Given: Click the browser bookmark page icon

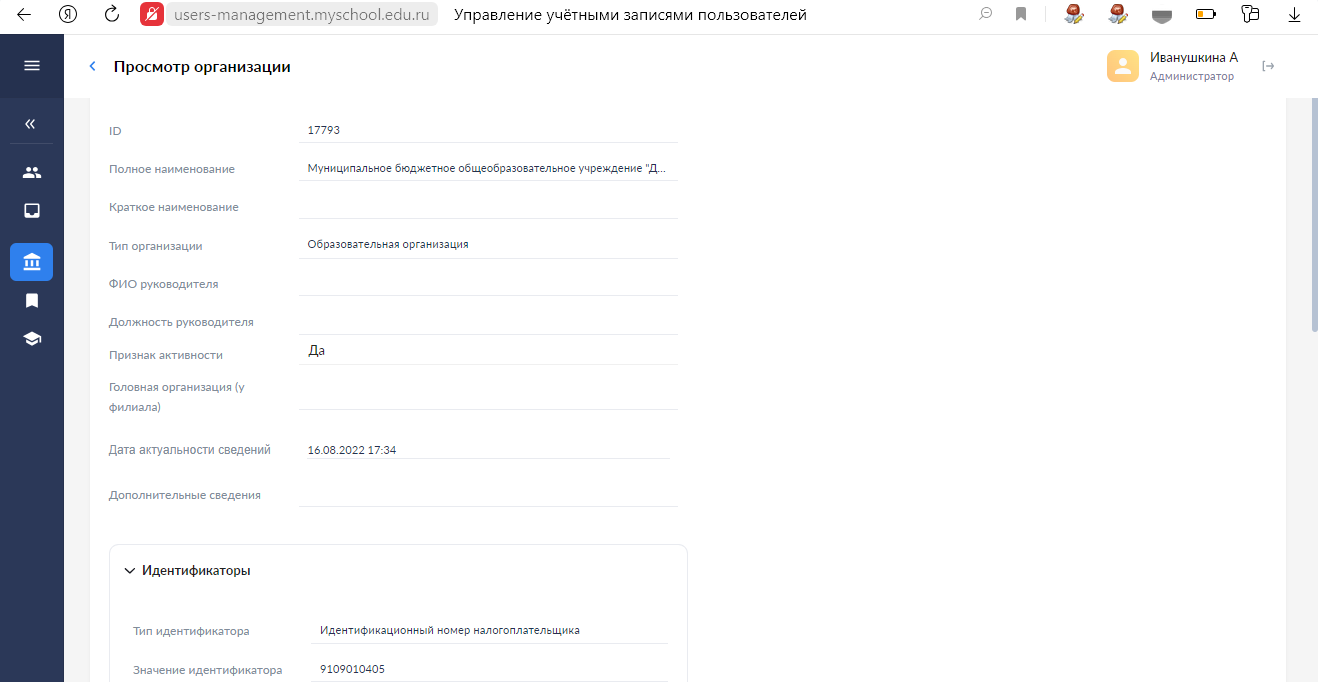Looking at the screenshot, I should point(1020,14).
